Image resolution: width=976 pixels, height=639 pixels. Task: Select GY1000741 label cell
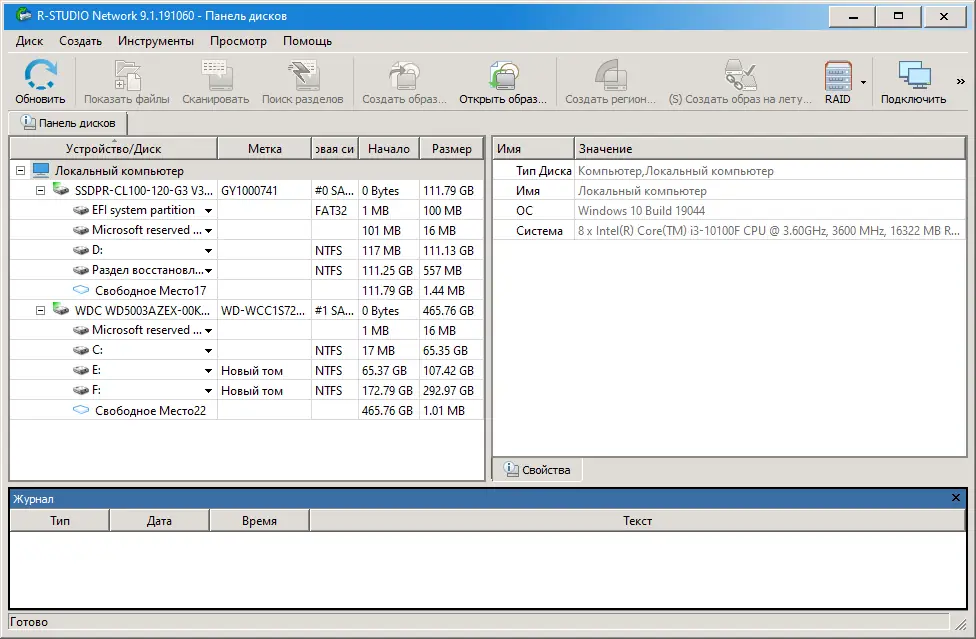[265, 190]
